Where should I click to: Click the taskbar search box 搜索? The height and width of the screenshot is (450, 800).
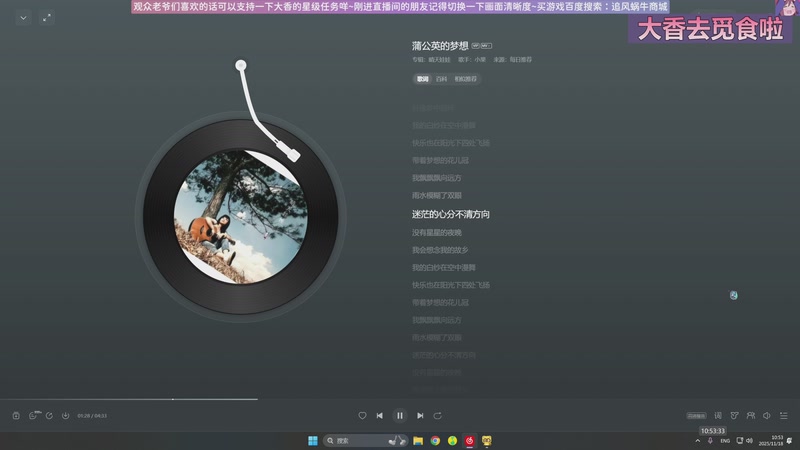(x=365, y=440)
